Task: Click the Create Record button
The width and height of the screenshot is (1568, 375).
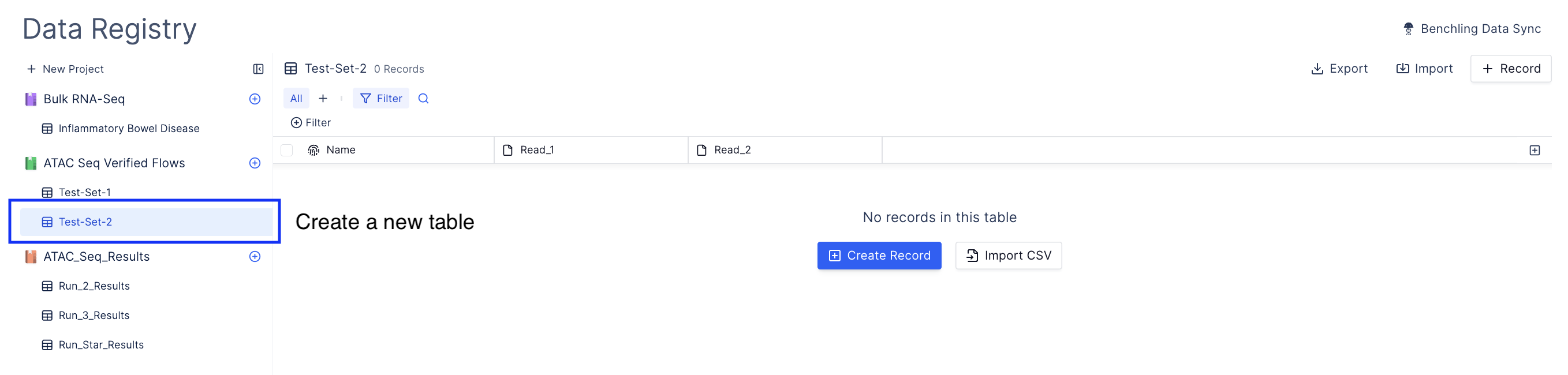Action: coord(879,255)
